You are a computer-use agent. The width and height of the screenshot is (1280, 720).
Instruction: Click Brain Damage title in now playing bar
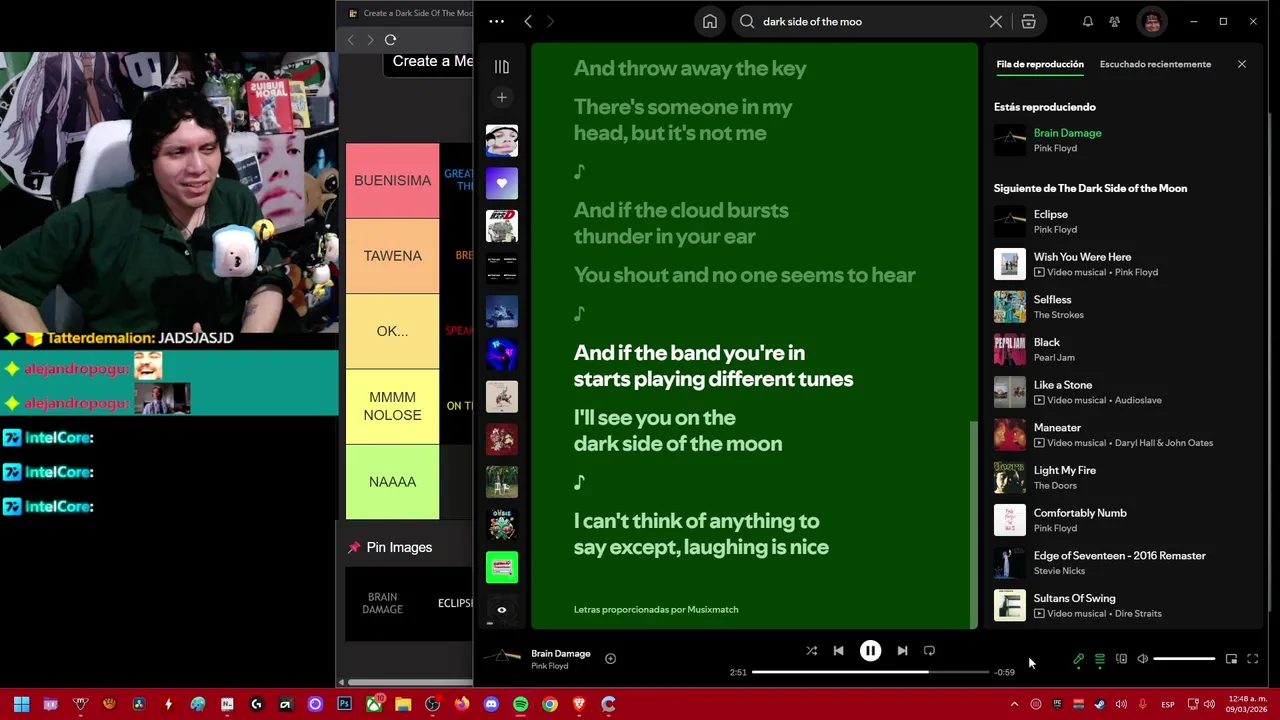pyautogui.click(x=560, y=654)
